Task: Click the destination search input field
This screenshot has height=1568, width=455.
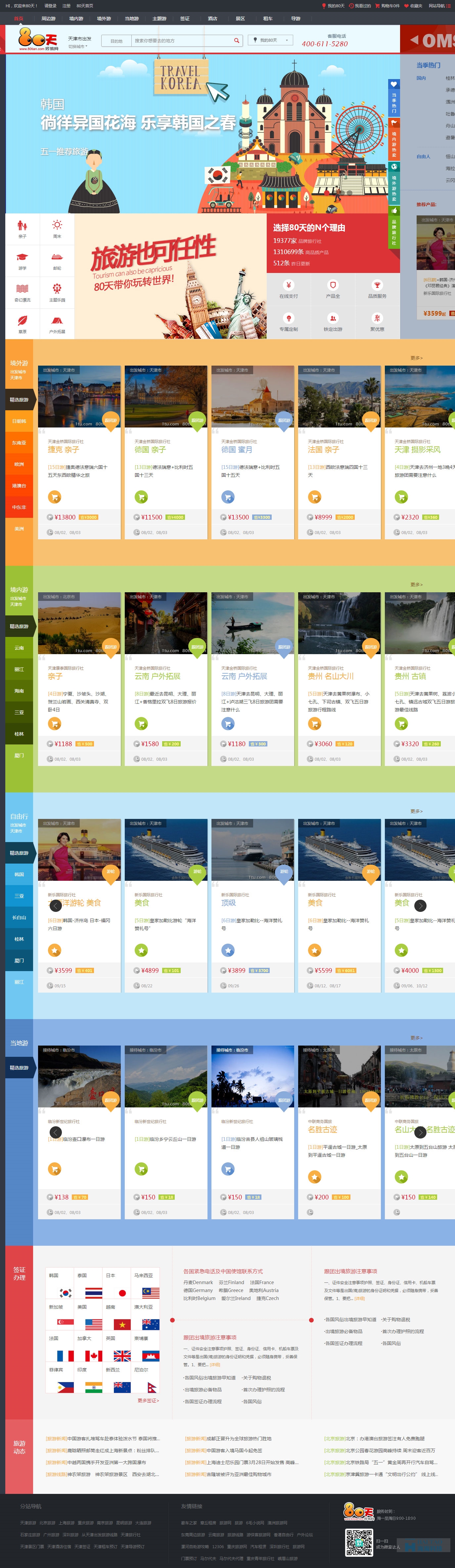Action: 182,41
